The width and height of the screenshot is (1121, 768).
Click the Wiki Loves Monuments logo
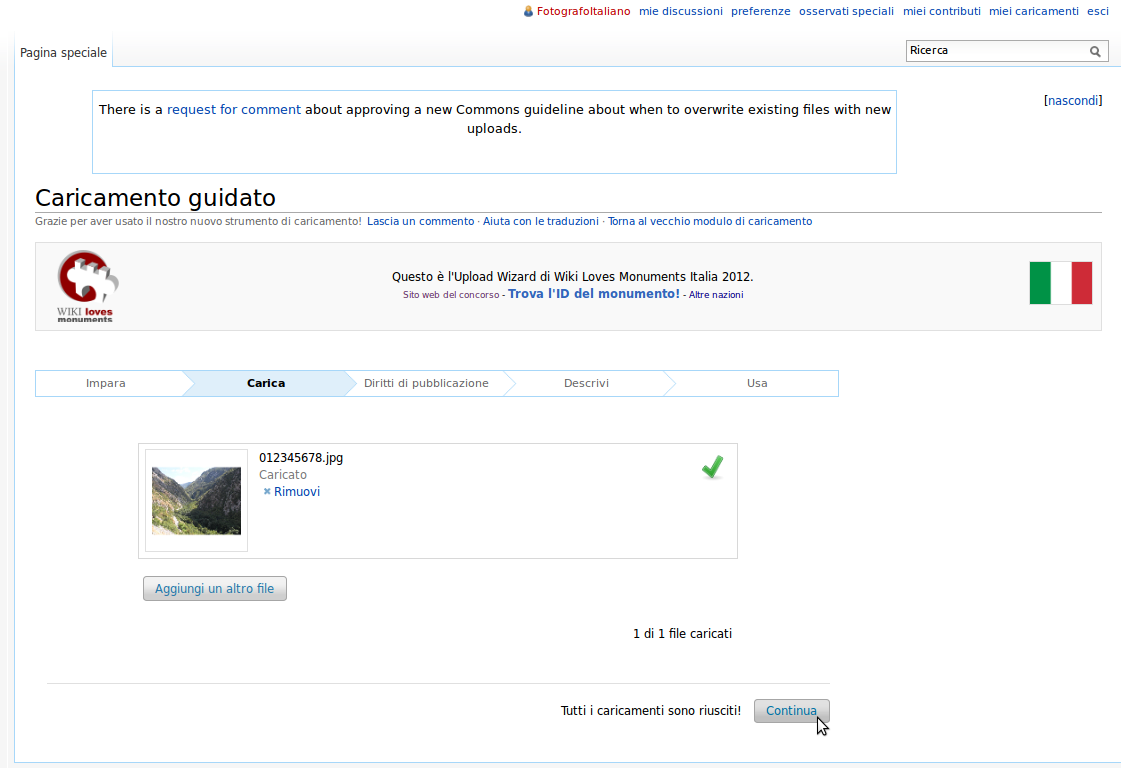[x=86, y=286]
